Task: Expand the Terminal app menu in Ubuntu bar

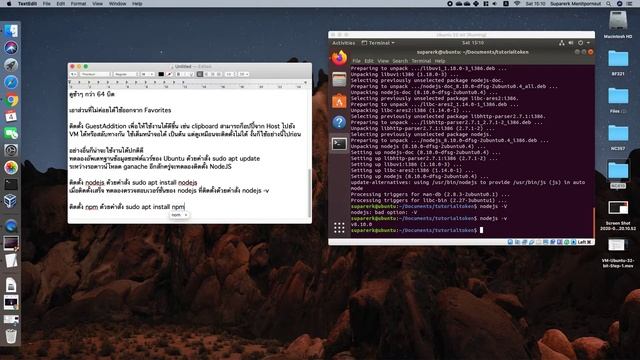Action: (x=378, y=43)
